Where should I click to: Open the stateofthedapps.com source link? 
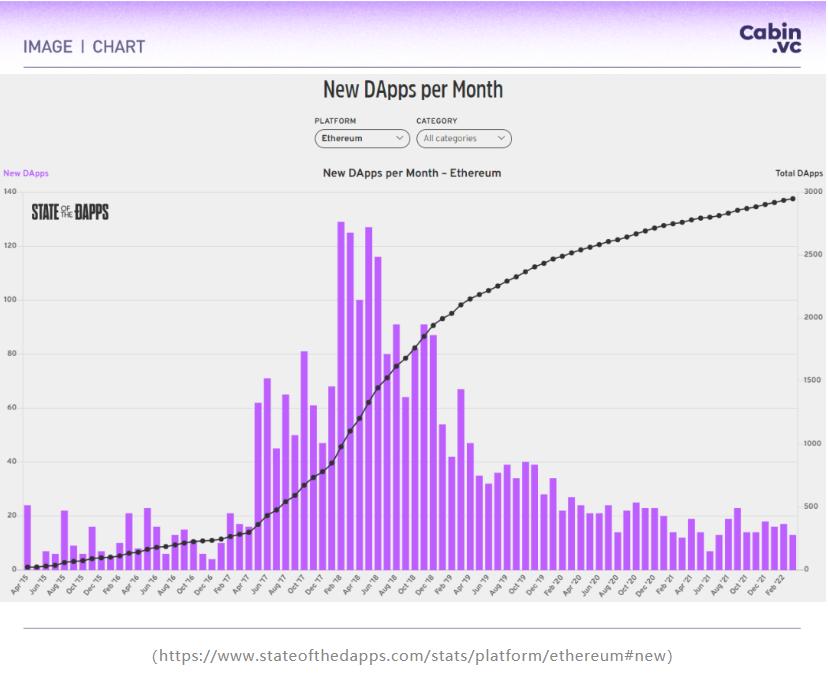(412, 656)
